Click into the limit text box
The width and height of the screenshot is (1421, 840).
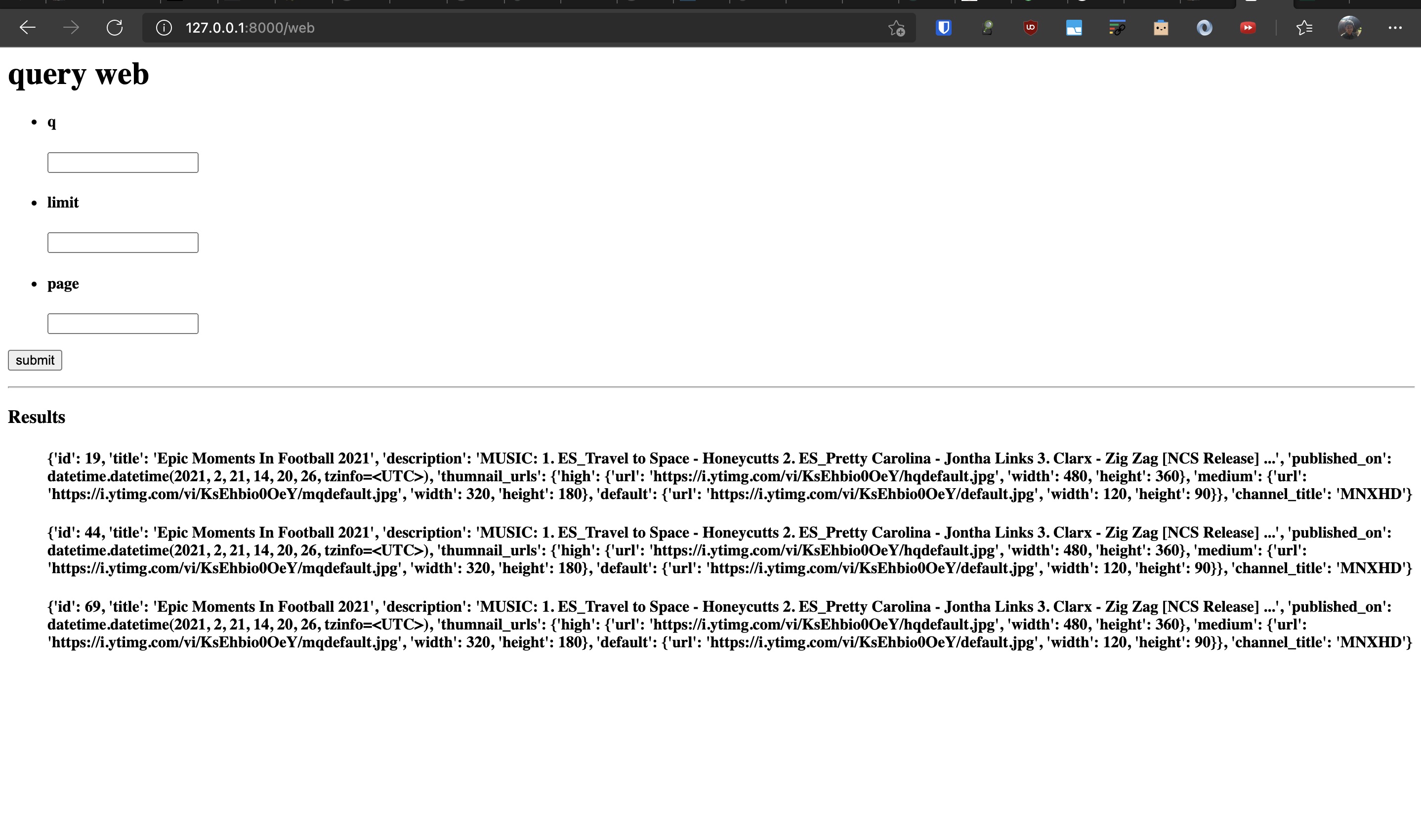pyautogui.click(x=123, y=243)
